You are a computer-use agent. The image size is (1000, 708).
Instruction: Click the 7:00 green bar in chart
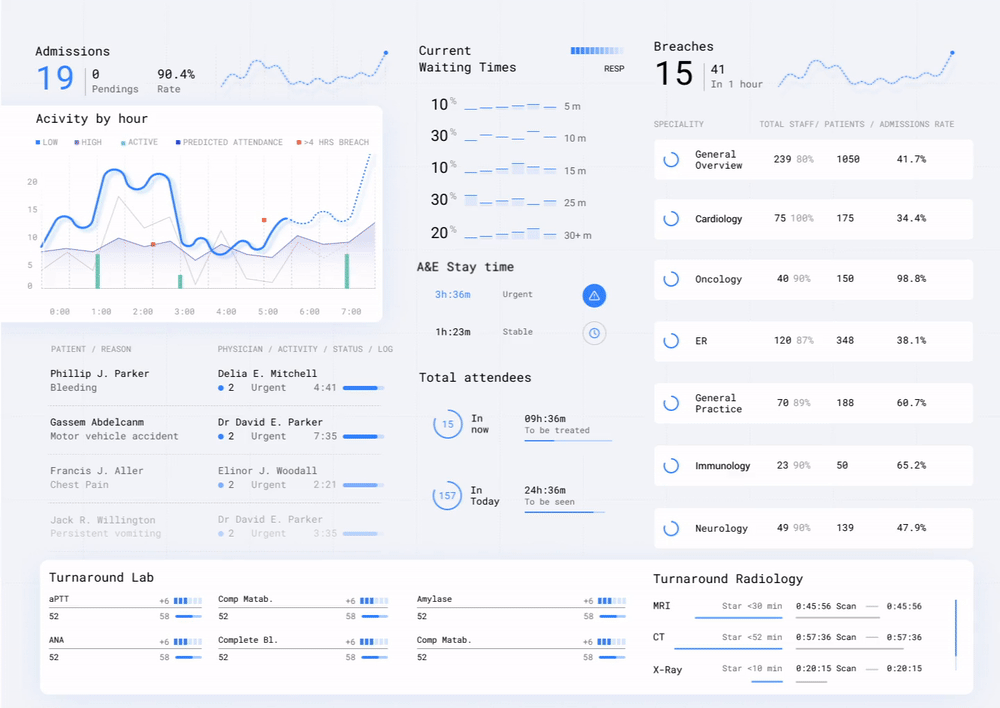coord(347,271)
